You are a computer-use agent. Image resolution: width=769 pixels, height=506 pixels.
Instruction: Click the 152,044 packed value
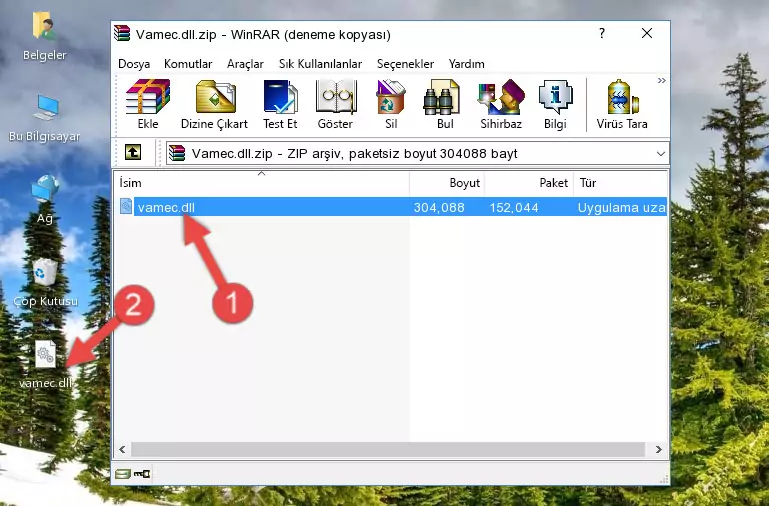pos(514,207)
